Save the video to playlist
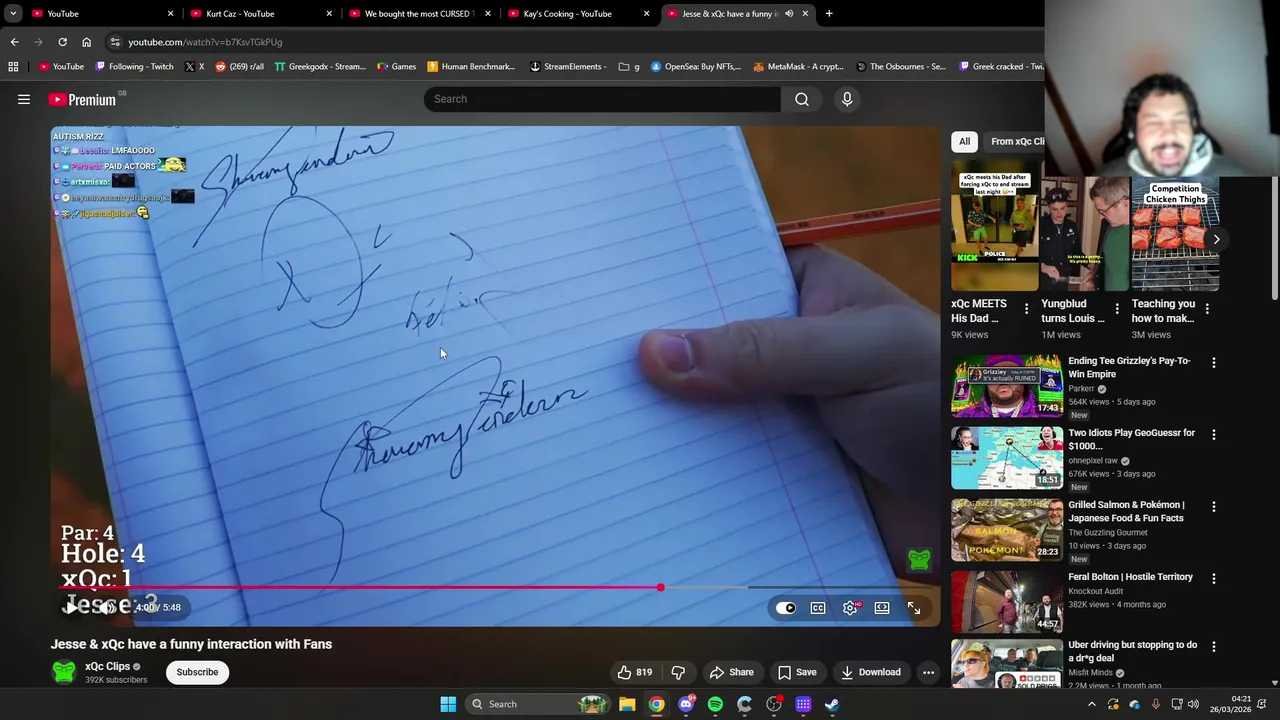The image size is (1280, 720). tap(797, 672)
